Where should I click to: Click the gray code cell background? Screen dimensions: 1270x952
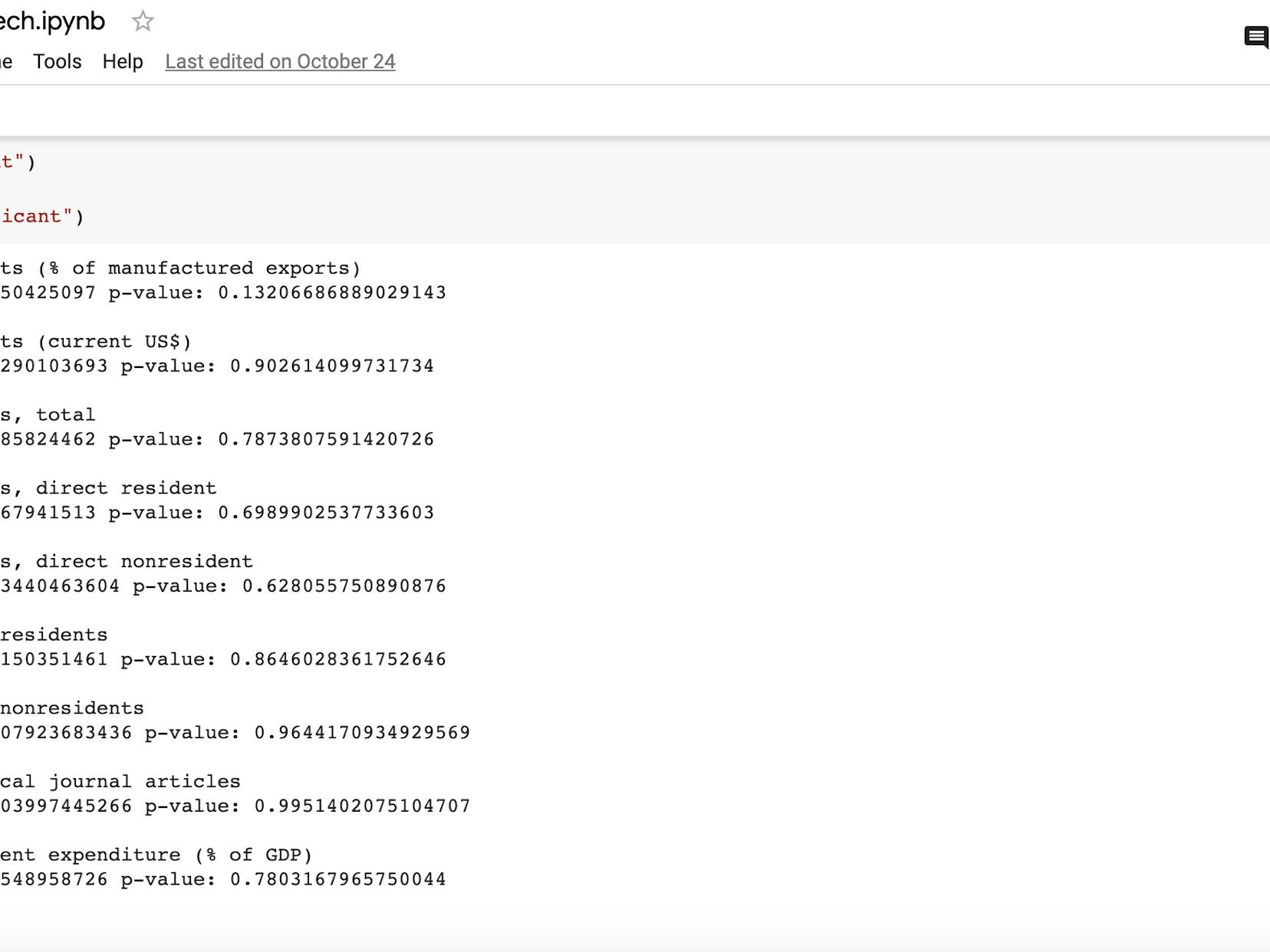(x=614, y=192)
